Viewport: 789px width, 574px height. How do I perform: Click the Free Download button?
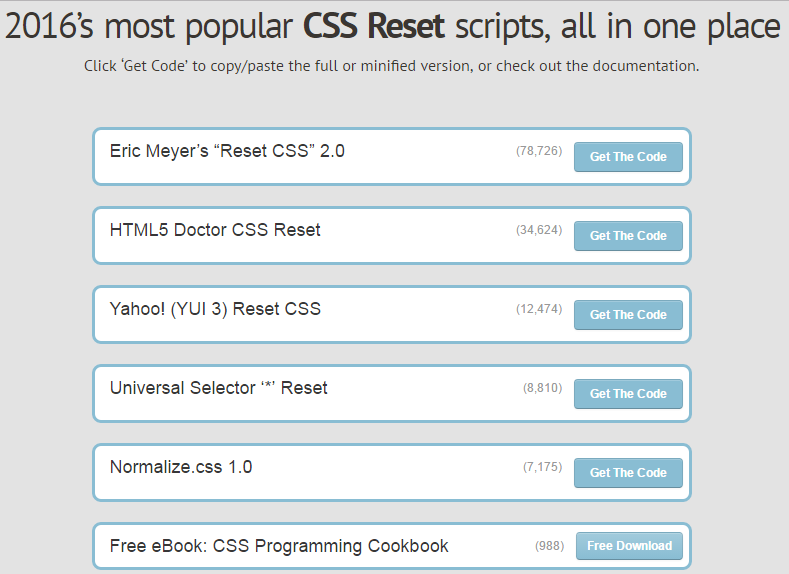coord(629,546)
